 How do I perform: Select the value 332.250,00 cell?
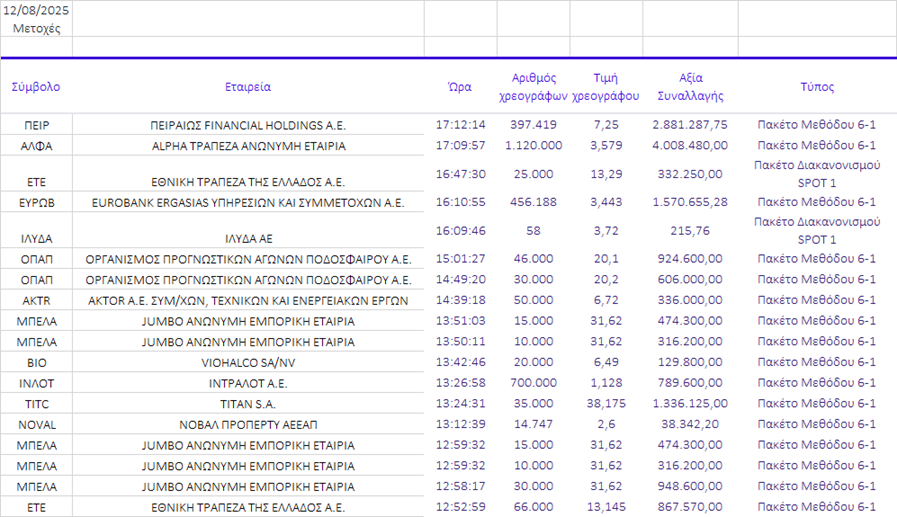tap(690, 174)
